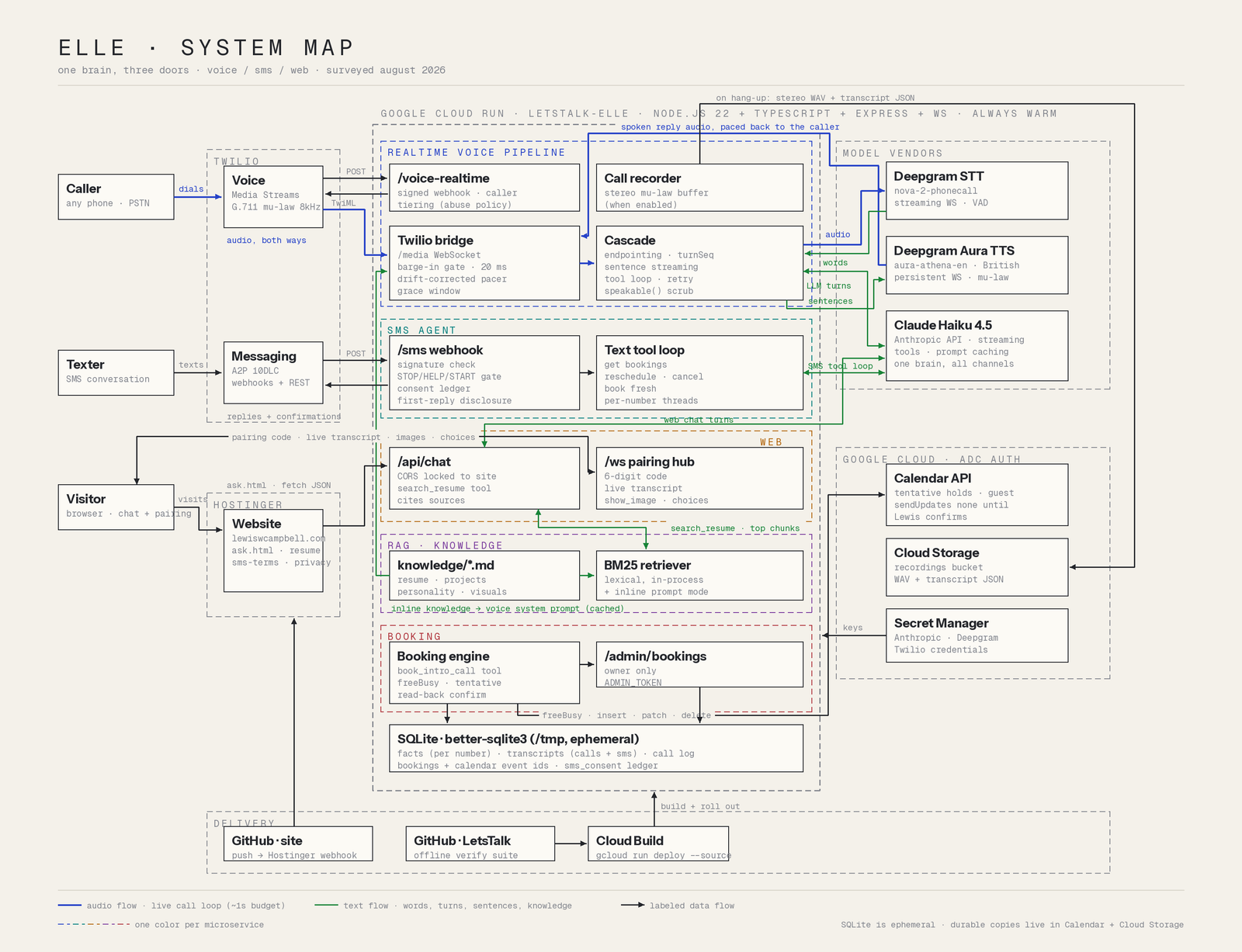Viewport: 1242px width, 952px height.
Task: Select the Texter box
Action: point(116,373)
